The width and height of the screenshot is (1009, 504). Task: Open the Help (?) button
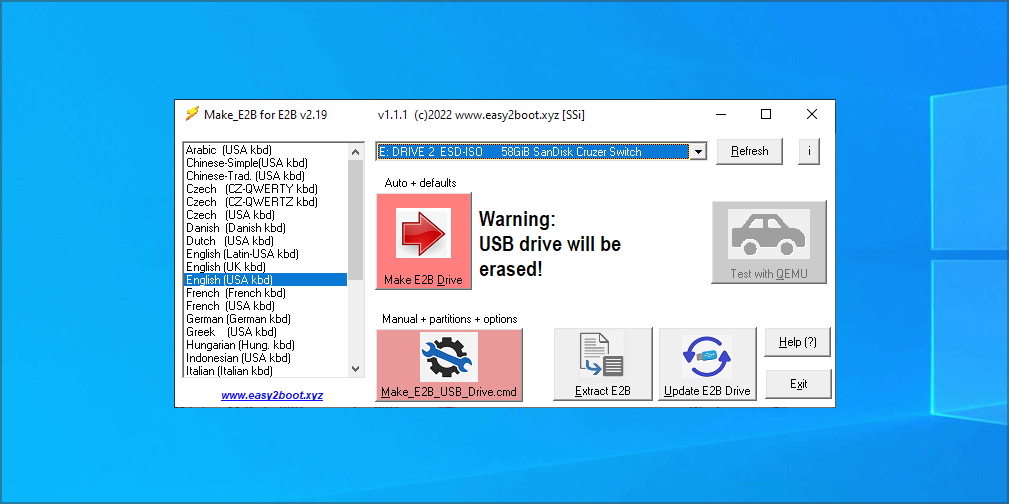797,342
